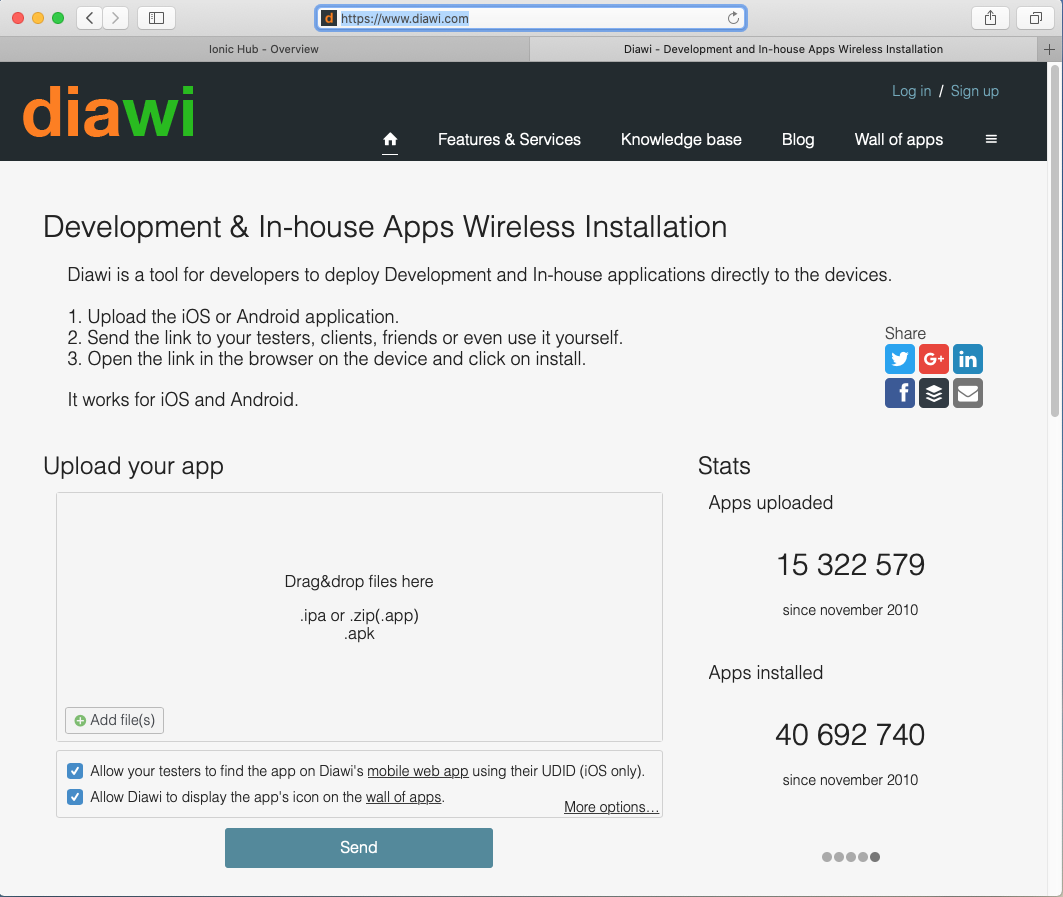1063x897 pixels.
Task: Click the address bar URL field
Action: click(531, 18)
